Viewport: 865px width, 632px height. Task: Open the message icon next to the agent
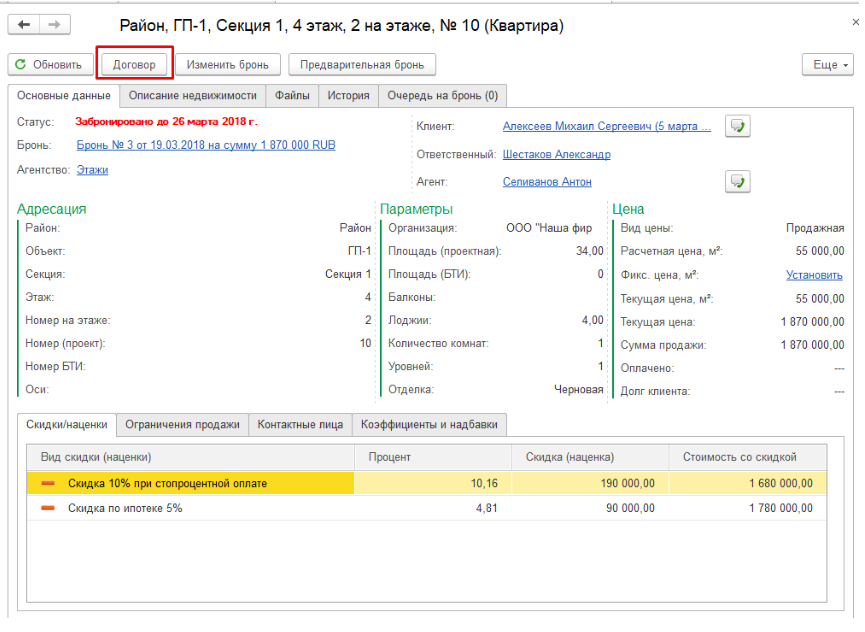(x=738, y=181)
